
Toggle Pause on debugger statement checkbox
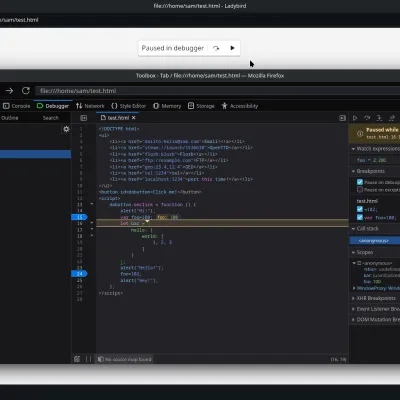[x=360, y=182]
